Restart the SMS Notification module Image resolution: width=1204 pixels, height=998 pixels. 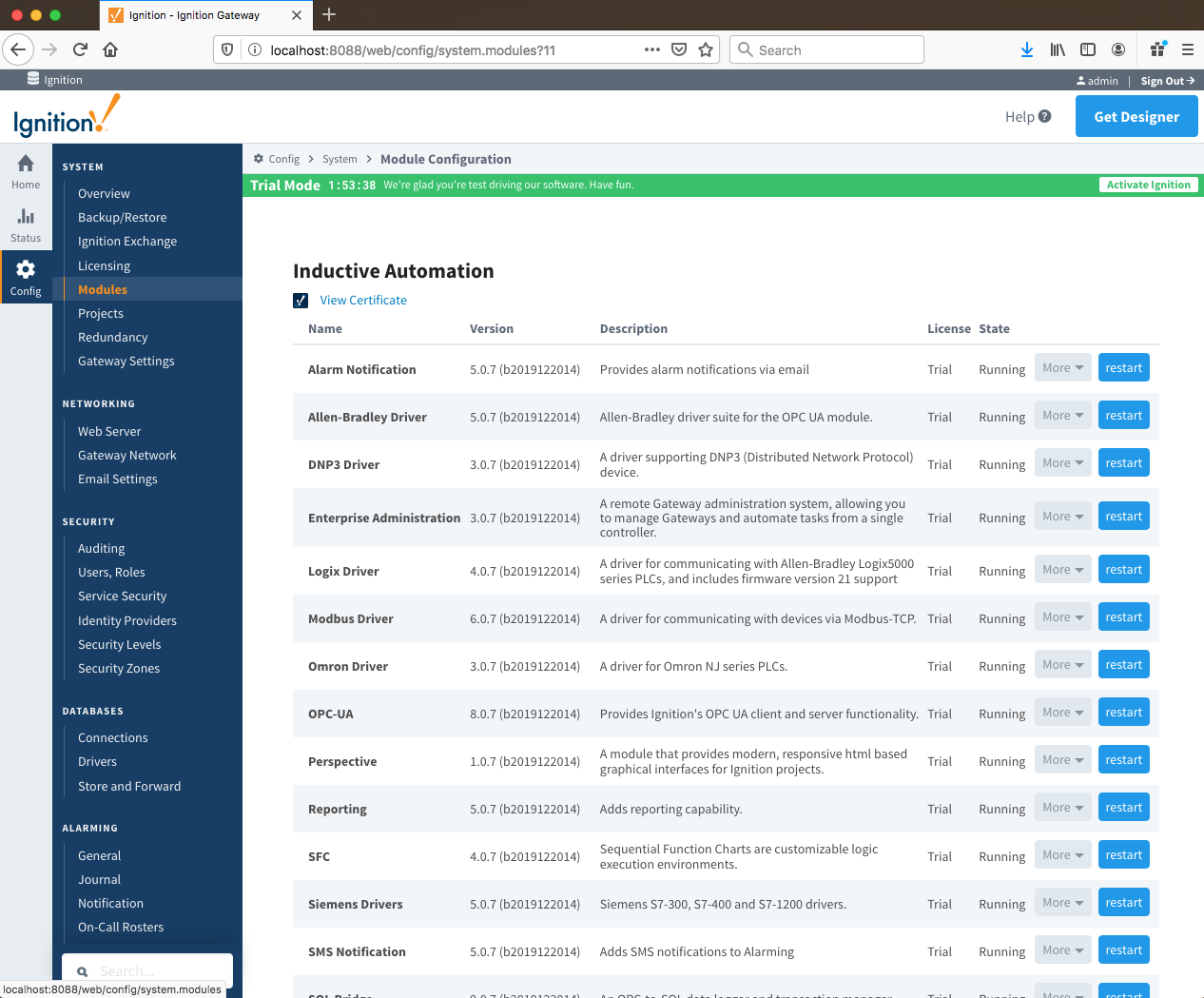tap(1124, 950)
